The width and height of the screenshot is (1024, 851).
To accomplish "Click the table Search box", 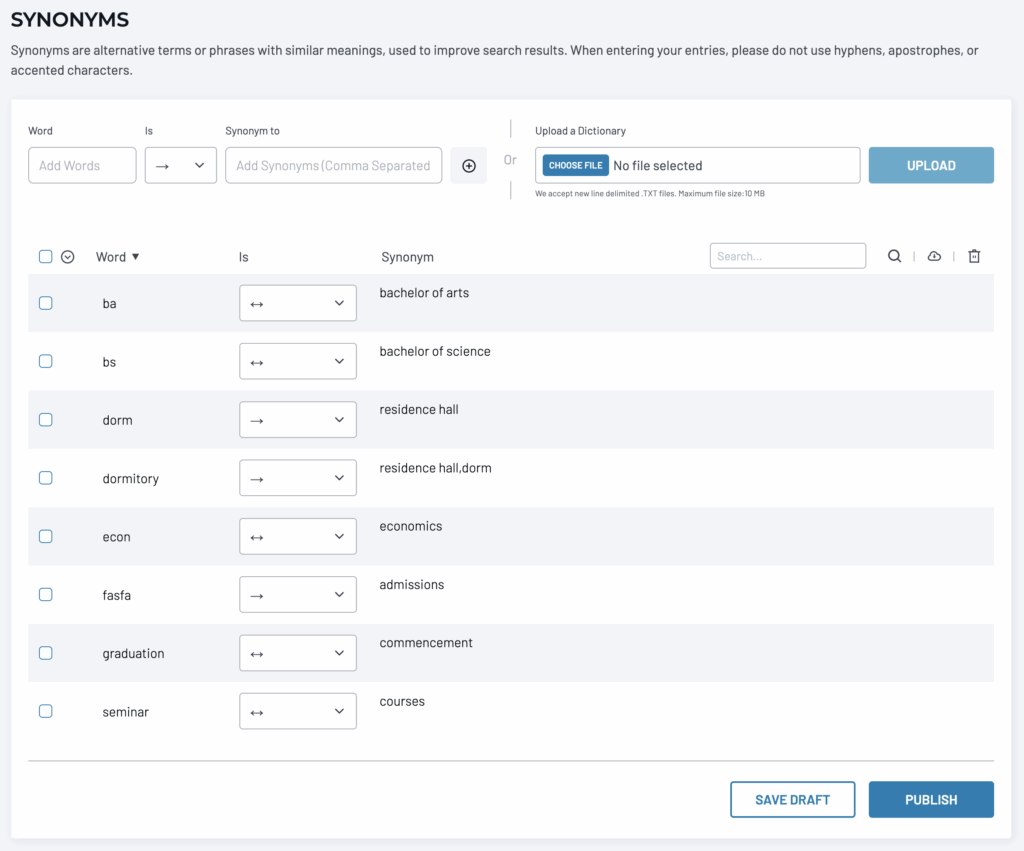I will 788,256.
